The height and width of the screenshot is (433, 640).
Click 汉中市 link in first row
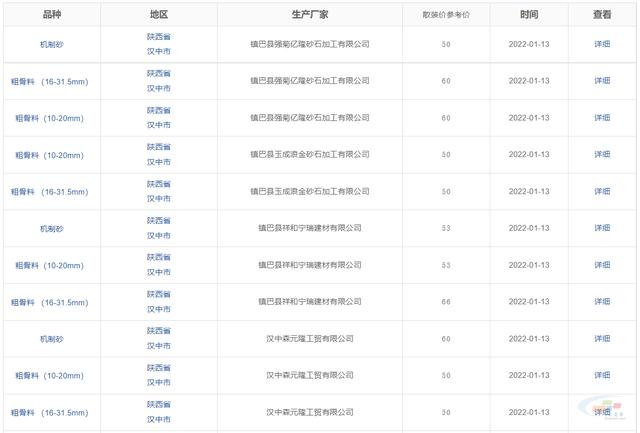(x=159, y=51)
